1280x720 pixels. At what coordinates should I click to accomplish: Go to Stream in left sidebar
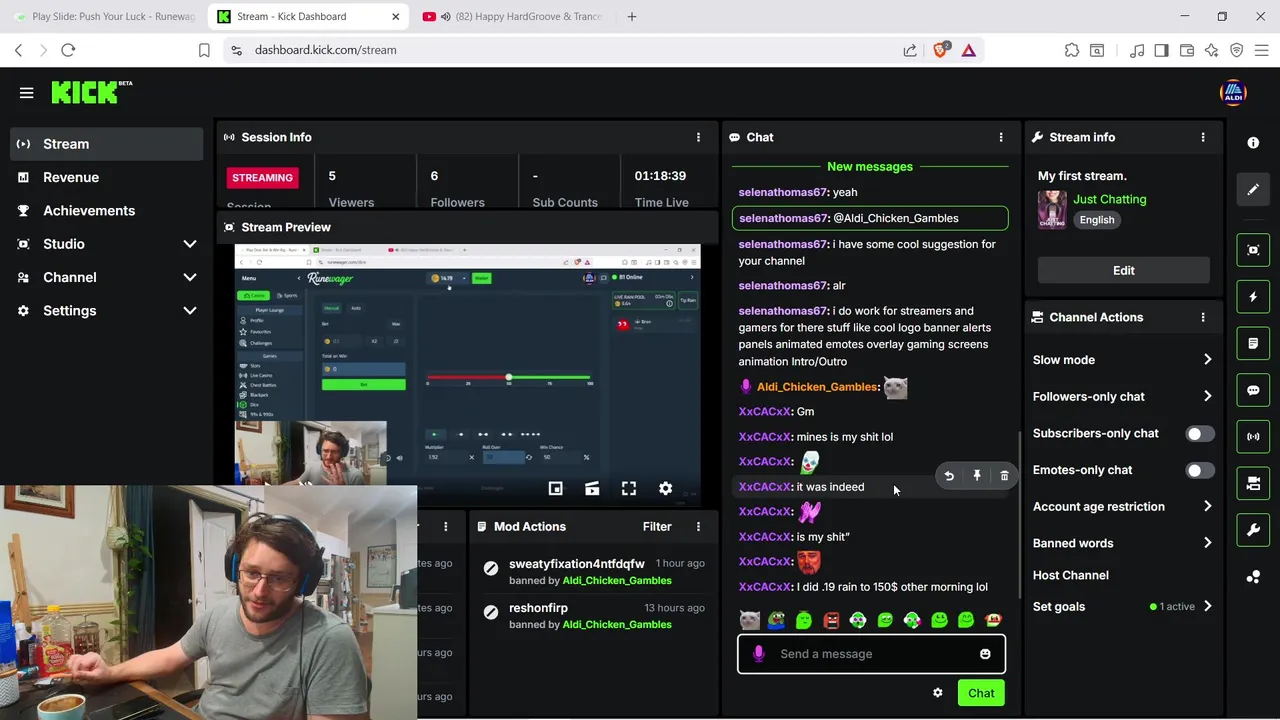108,144
